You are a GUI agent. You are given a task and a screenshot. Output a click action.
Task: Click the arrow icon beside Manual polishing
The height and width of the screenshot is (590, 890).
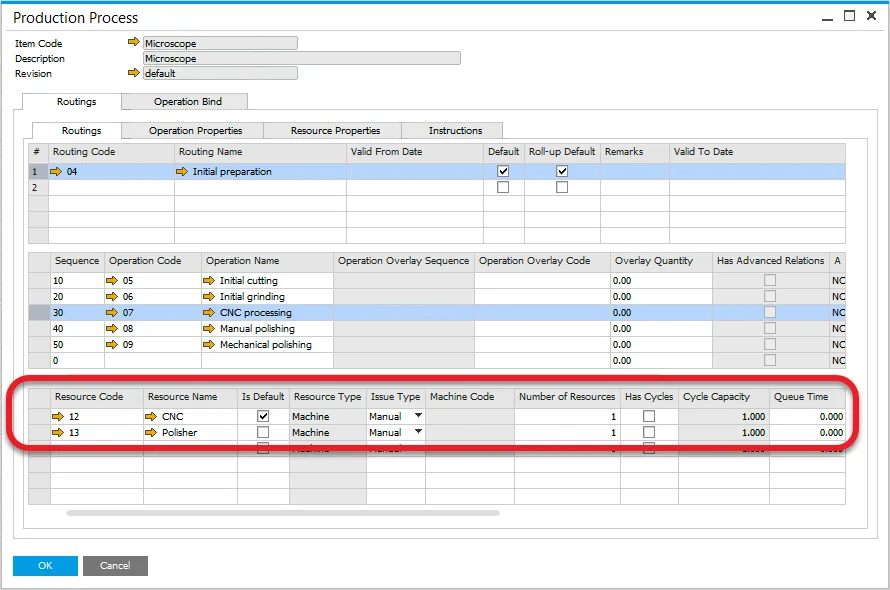tap(209, 329)
